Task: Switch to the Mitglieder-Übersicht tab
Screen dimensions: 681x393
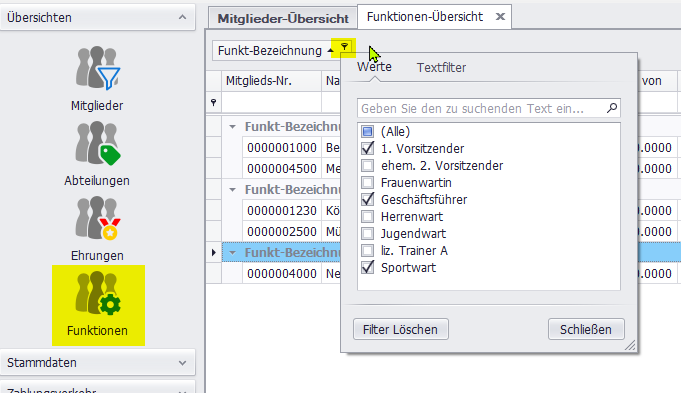Action: (283, 18)
